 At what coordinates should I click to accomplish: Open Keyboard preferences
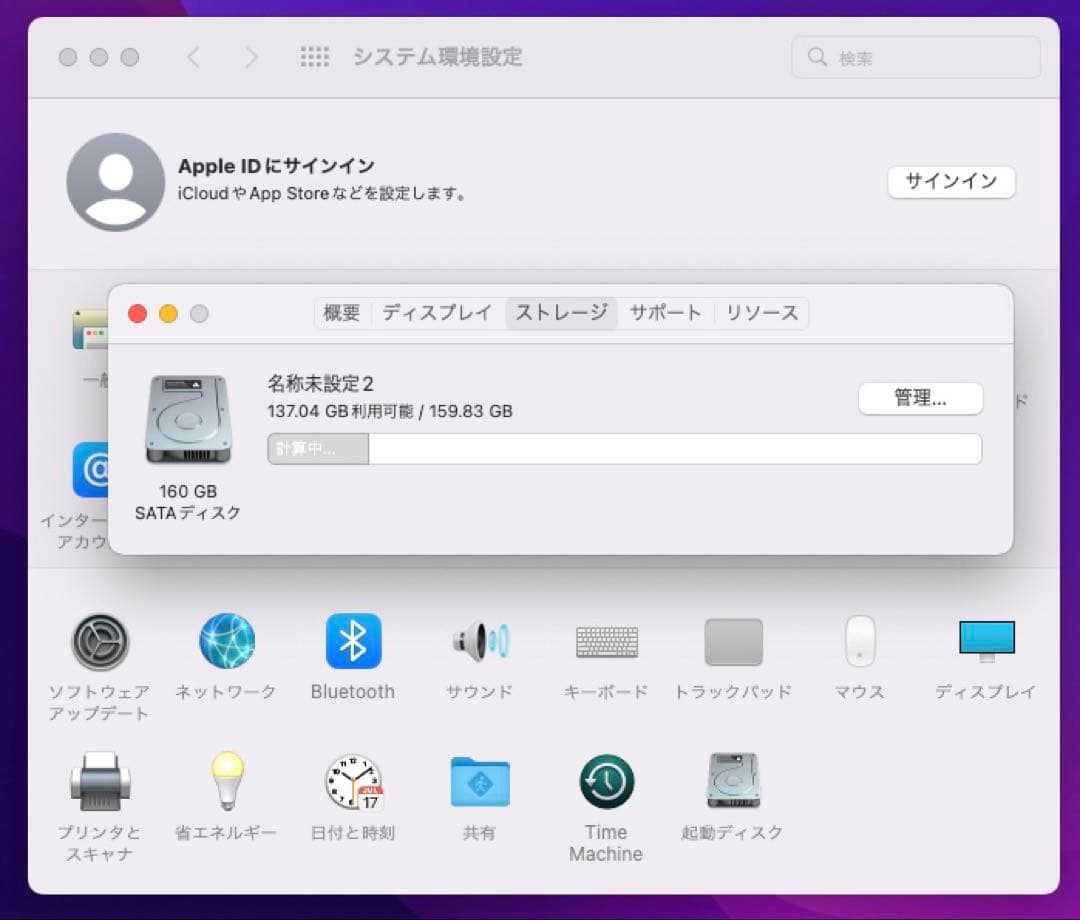[605, 643]
